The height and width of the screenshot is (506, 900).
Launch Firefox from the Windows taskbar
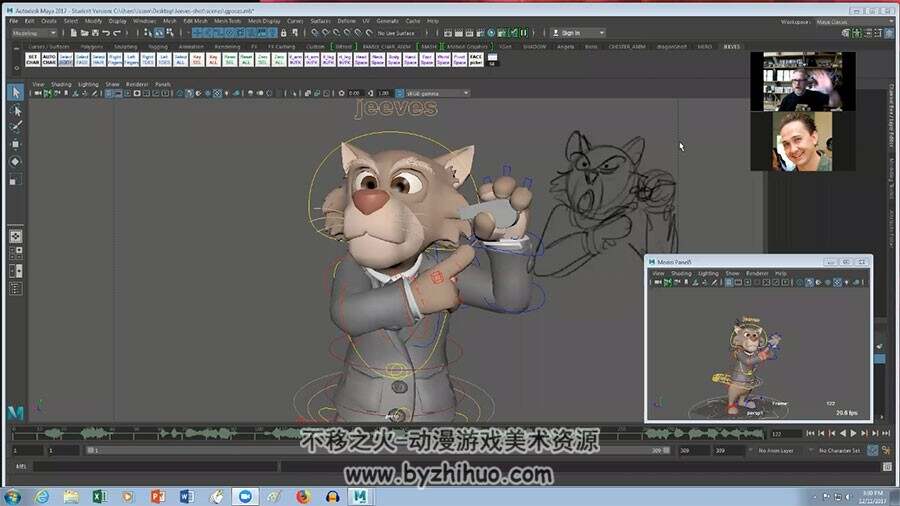303,496
